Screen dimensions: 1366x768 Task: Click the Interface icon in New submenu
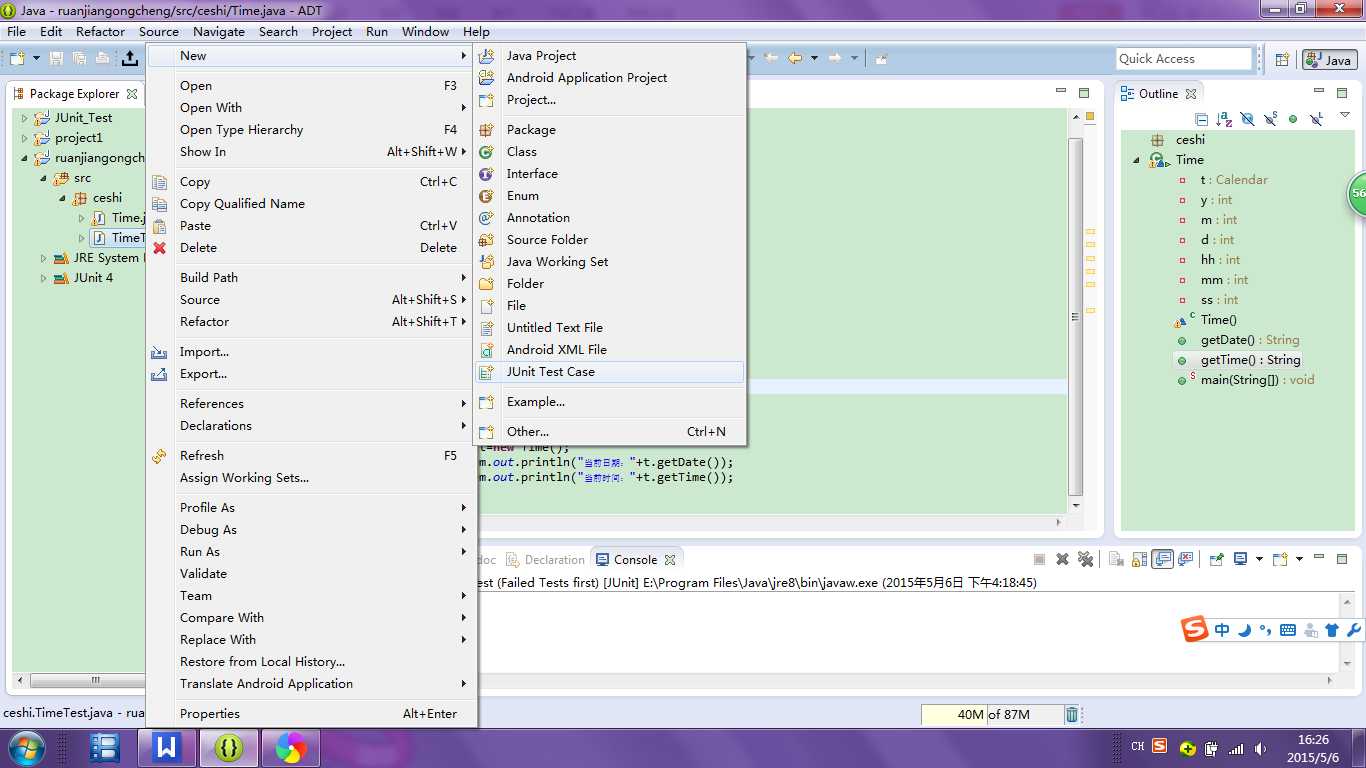coord(487,174)
